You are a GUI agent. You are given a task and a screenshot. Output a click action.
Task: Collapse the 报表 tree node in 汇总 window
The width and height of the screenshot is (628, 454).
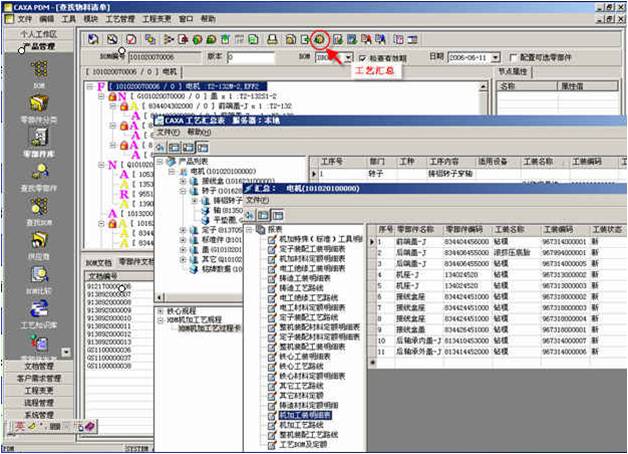click(x=249, y=229)
